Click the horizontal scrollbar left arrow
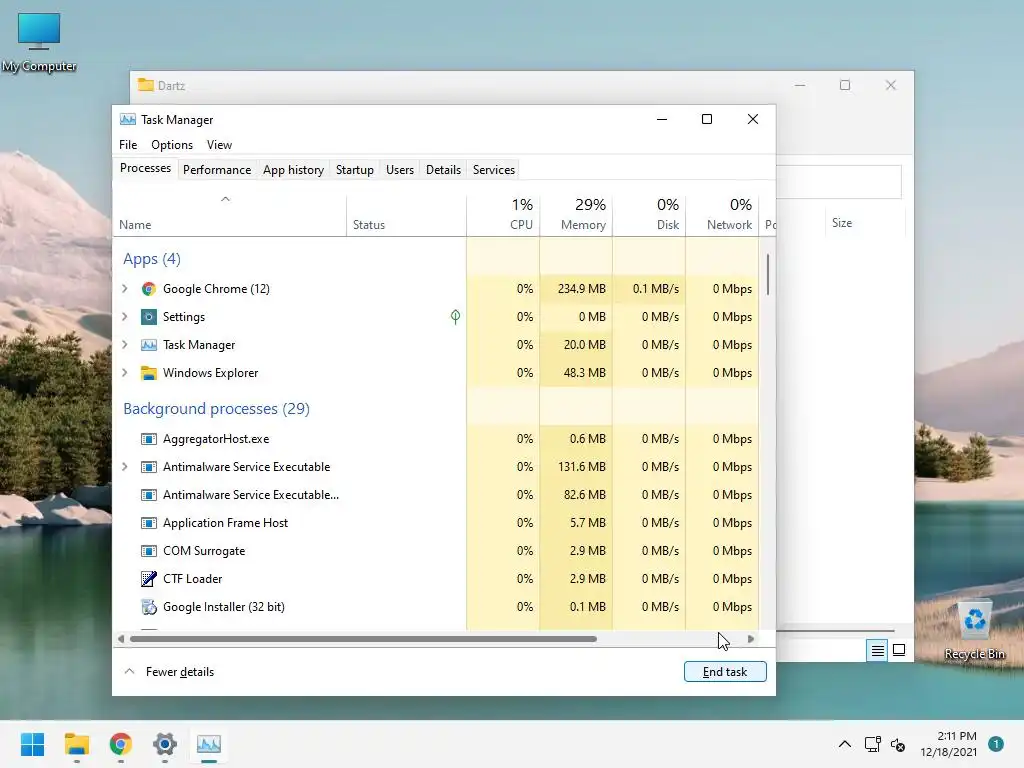The image size is (1024, 768). [121, 639]
